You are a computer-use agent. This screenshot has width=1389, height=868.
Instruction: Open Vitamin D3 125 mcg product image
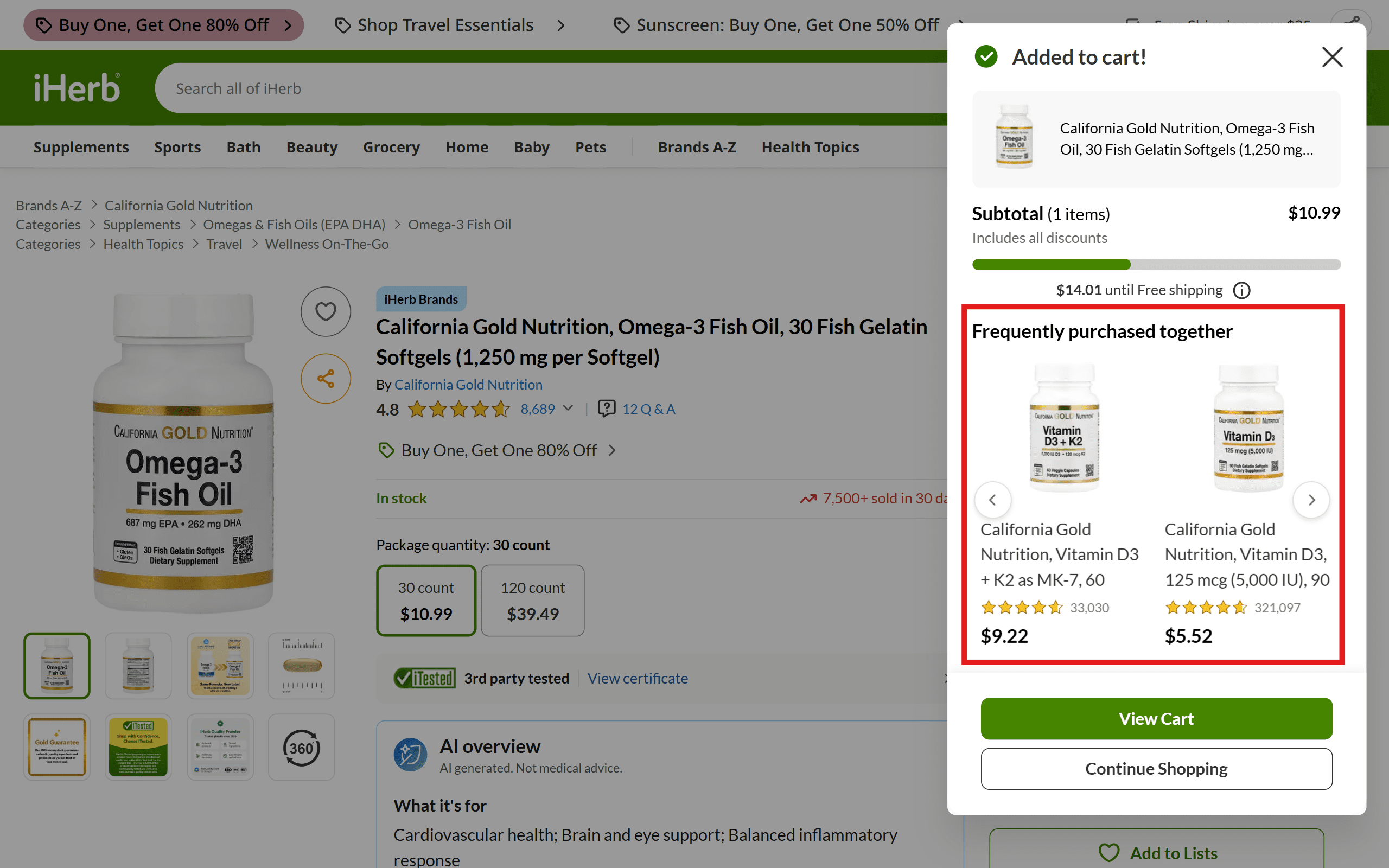1248,427
